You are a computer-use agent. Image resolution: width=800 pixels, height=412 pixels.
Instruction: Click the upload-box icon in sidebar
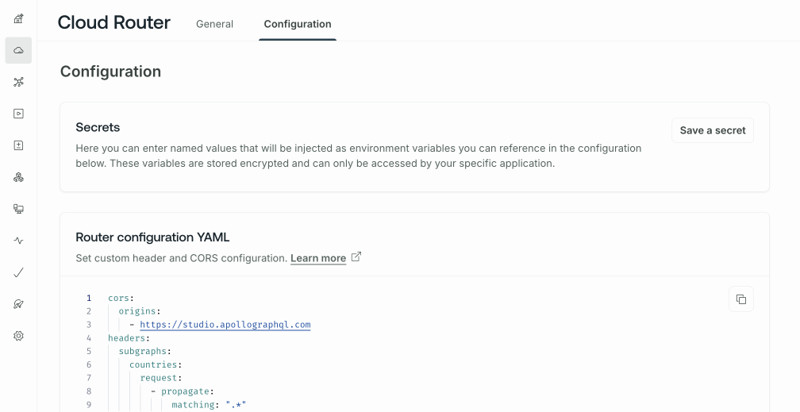point(18,145)
